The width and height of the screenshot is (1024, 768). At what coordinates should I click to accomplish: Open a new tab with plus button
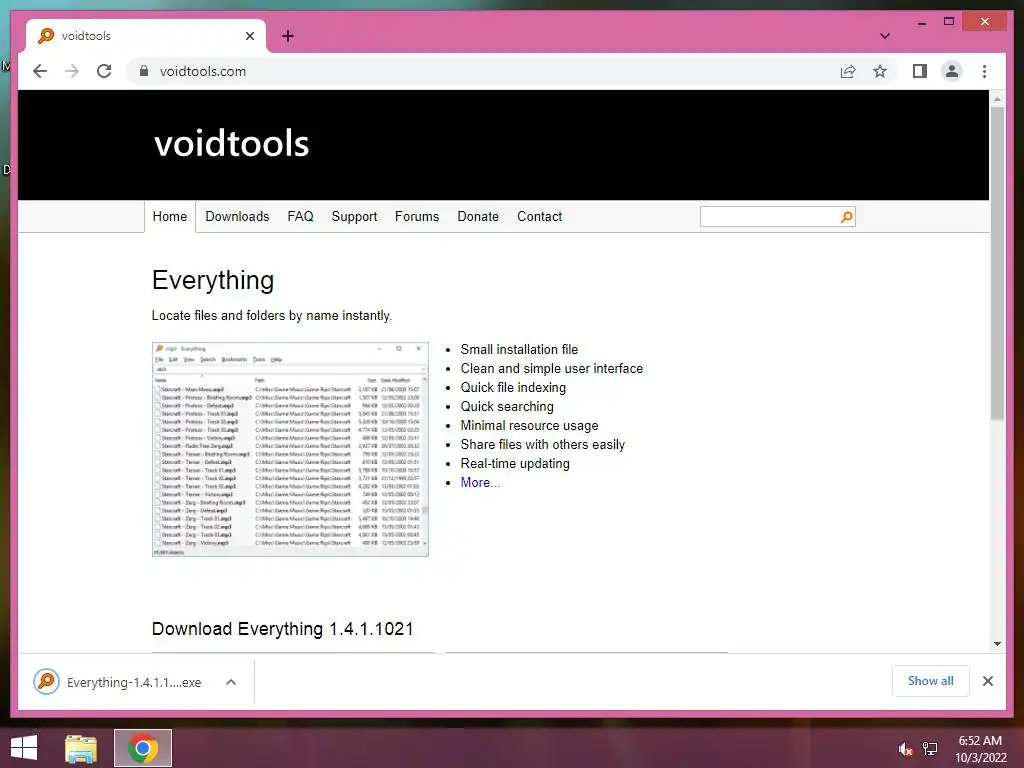288,36
